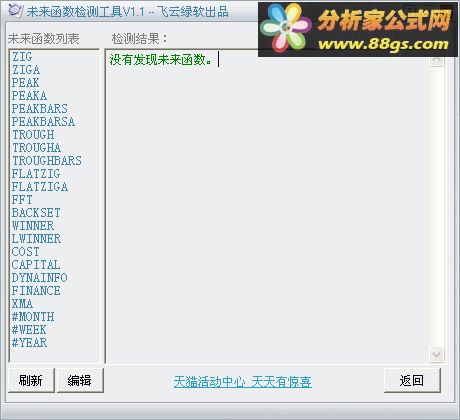Open the 编辑 edit button
This screenshot has width=460, height=420.
(x=80, y=380)
